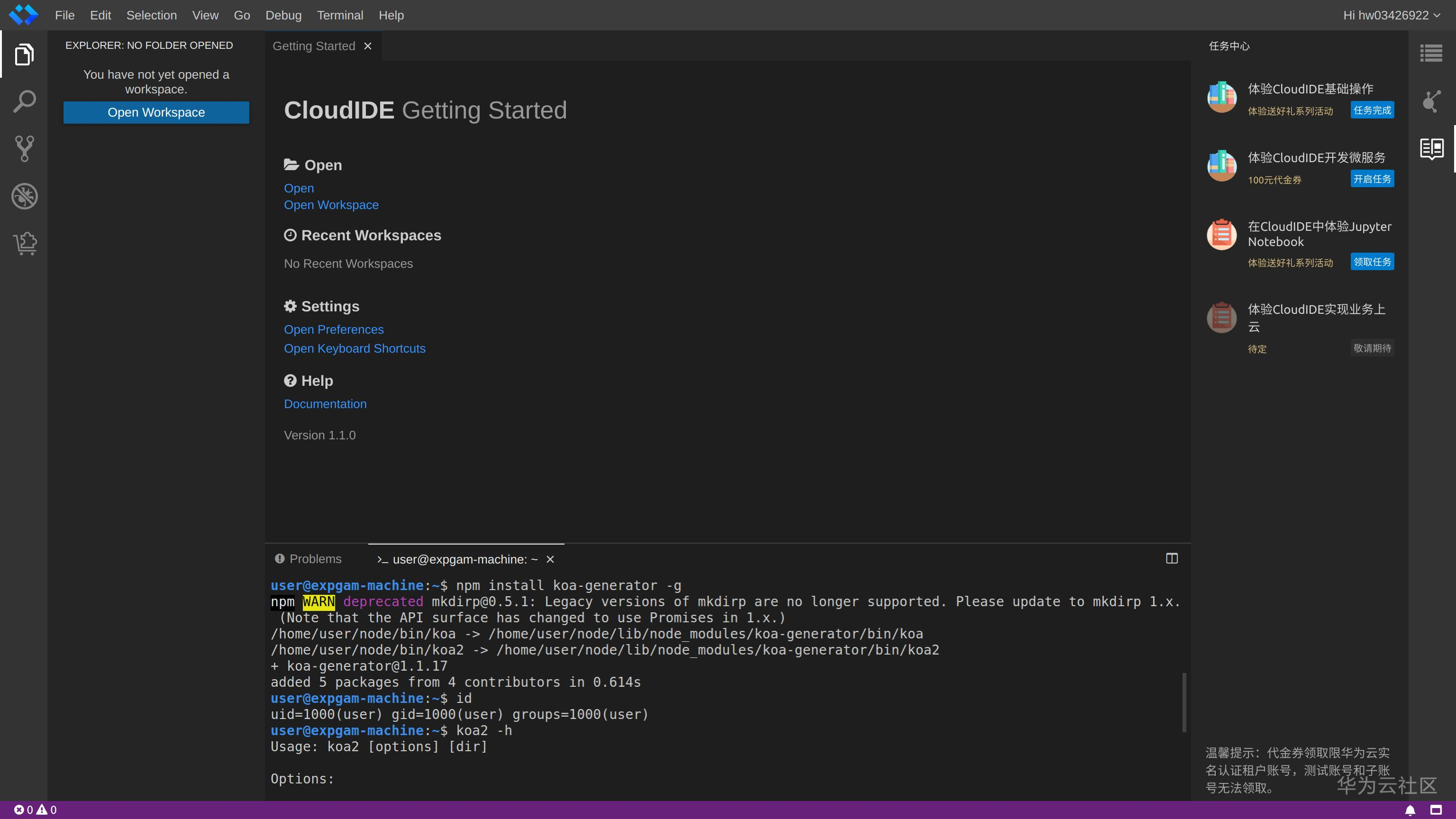Open the Source Control git view

[x=24, y=149]
